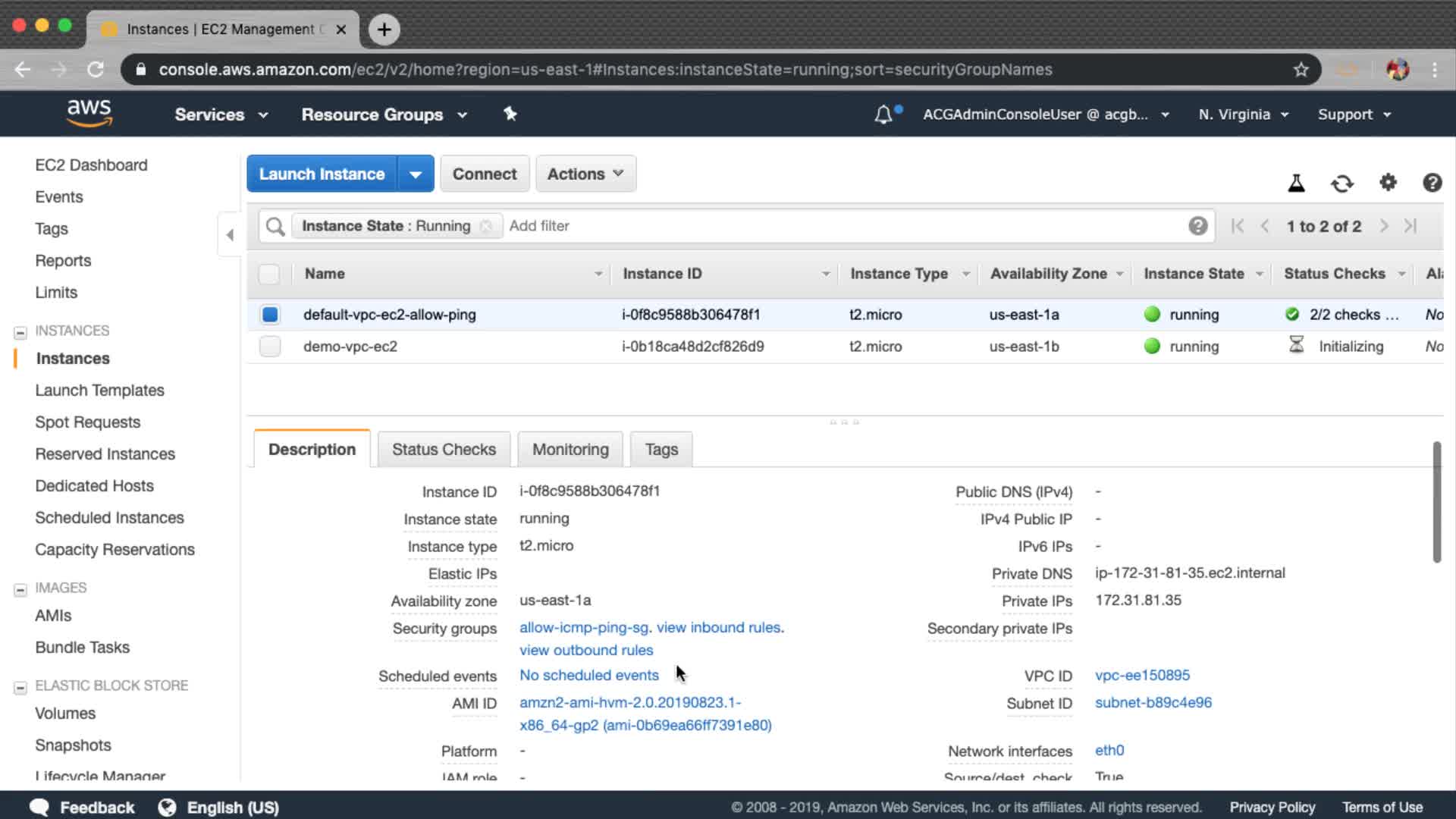
Task: Switch to the Status Checks tab
Action: (444, 449)
